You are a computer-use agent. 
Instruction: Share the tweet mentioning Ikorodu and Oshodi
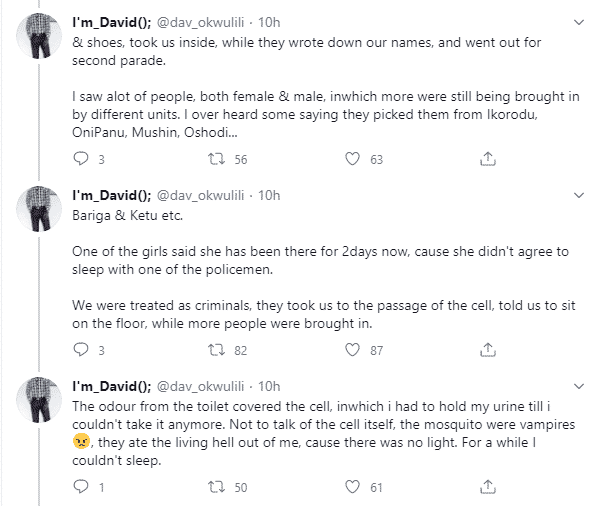click(x=487, y=158)
